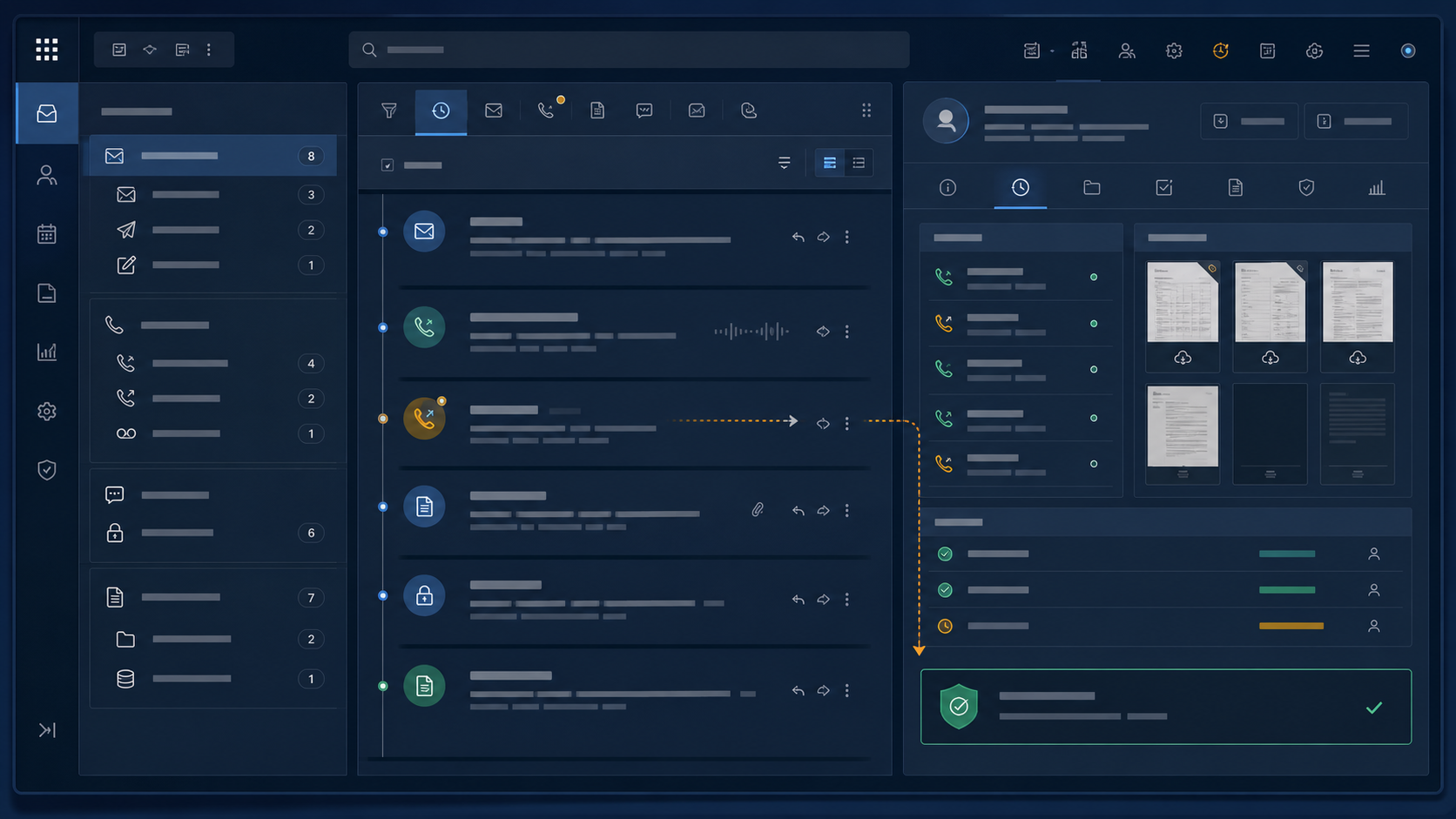Open the user profile icon in top bar
This screenshot has width=1456, height=819.
(x=1127, y=50)
